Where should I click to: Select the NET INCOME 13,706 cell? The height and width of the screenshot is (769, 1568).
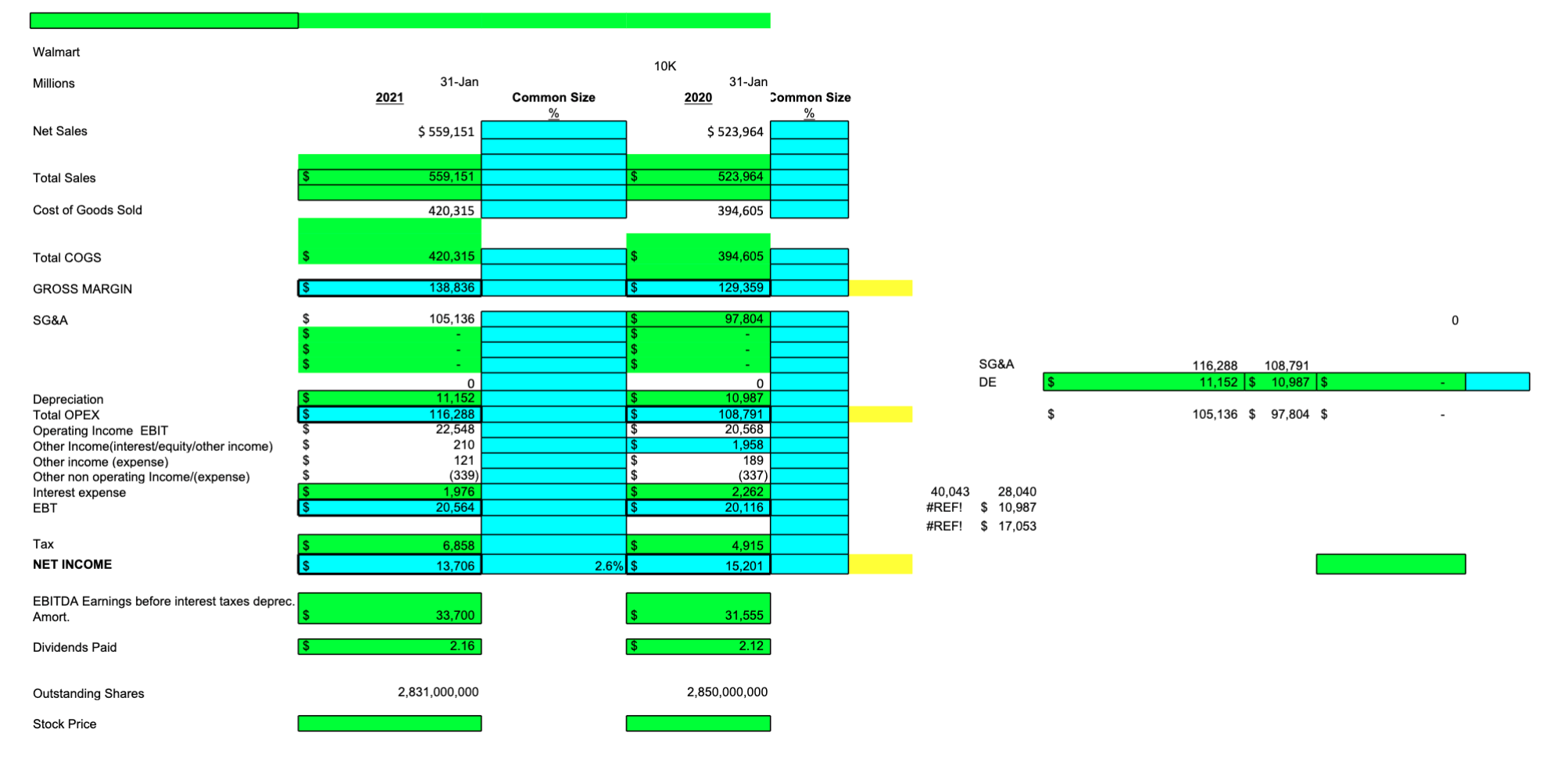[x=388, y=564]
